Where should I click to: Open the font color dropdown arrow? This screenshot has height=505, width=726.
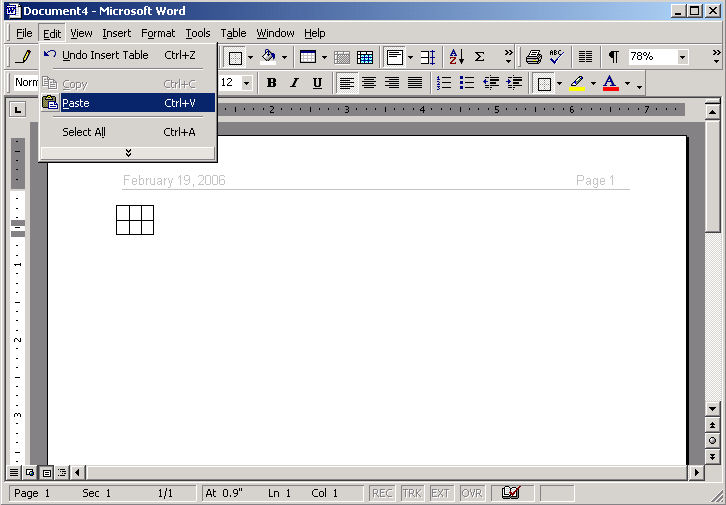(626, 84)
